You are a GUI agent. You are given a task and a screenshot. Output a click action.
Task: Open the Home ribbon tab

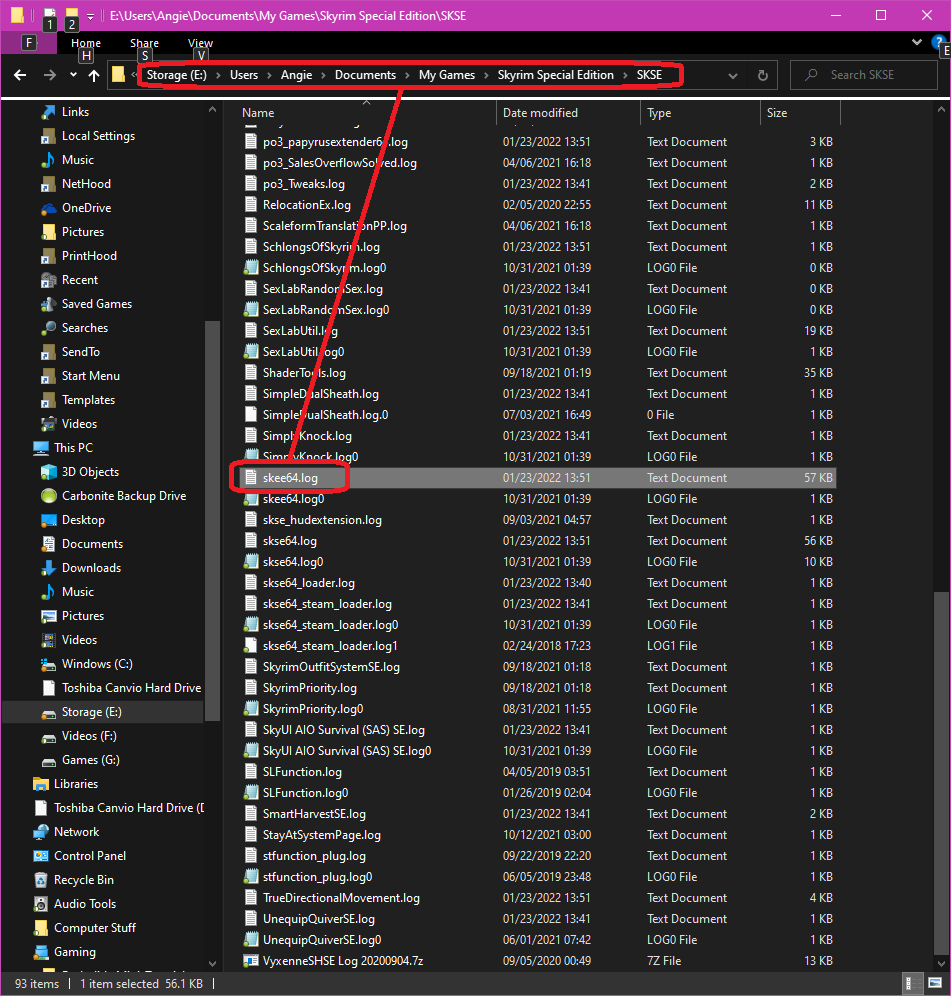click(86, 43)
